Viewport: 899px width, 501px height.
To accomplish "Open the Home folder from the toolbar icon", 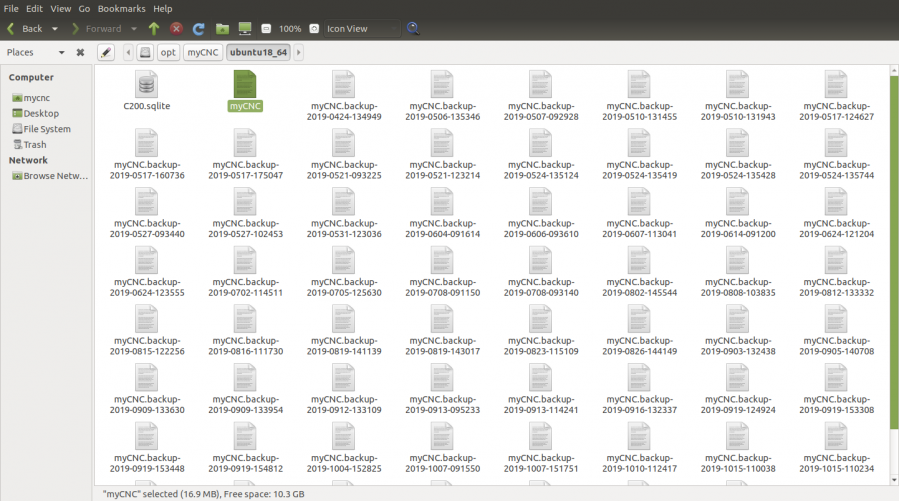I will point(222,29).
